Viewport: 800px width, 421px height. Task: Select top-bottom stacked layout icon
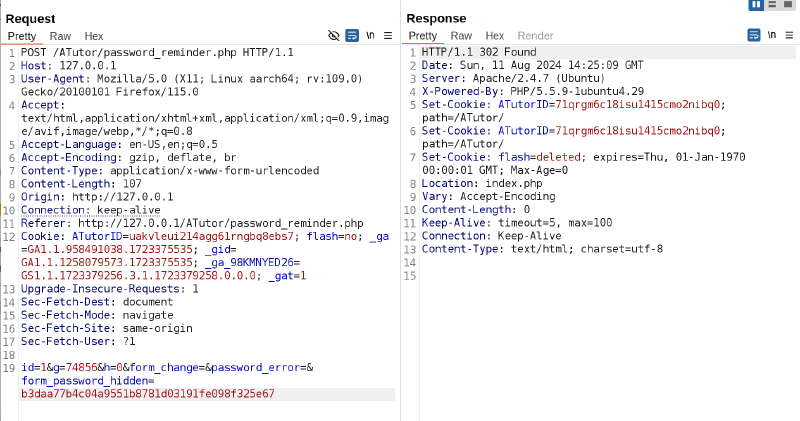(772, 5)
